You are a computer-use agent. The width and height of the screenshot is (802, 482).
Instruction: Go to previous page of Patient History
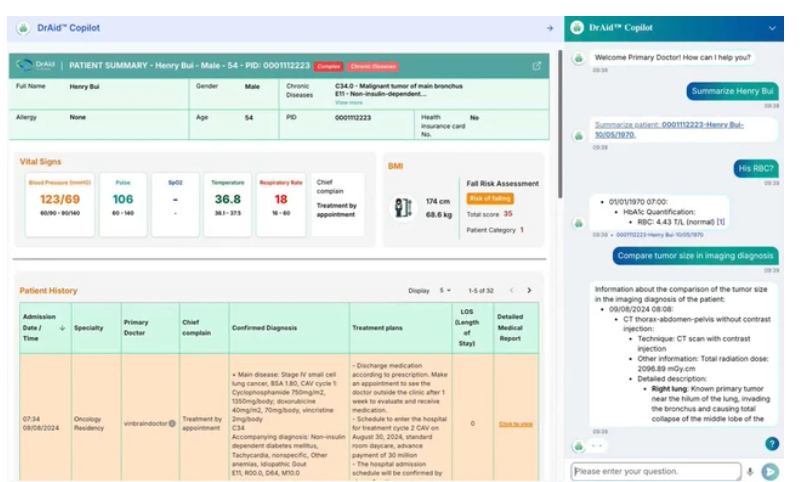tap(511, 290)
